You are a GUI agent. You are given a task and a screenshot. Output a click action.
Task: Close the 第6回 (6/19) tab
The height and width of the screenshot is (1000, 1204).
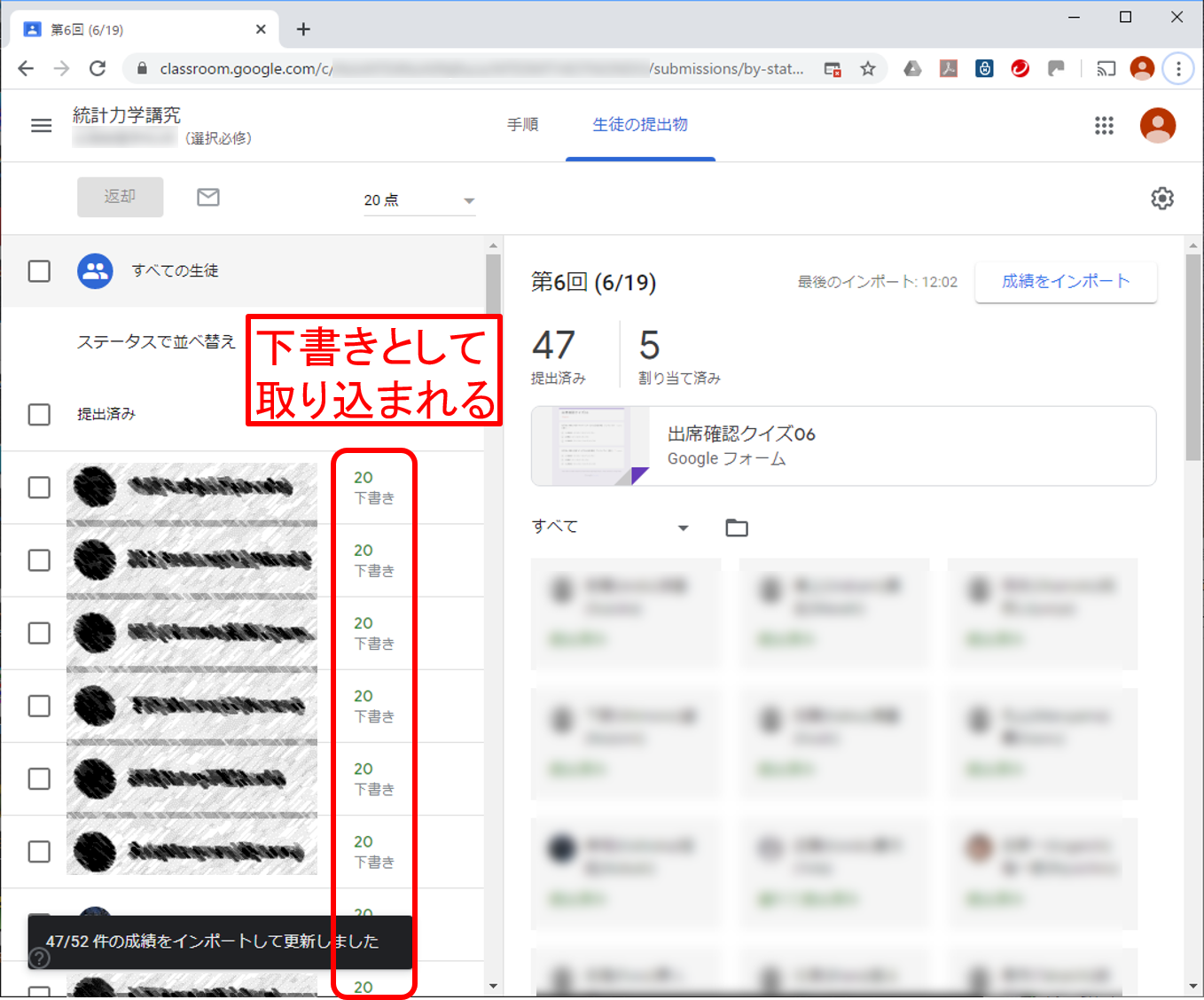coord(261,29)
